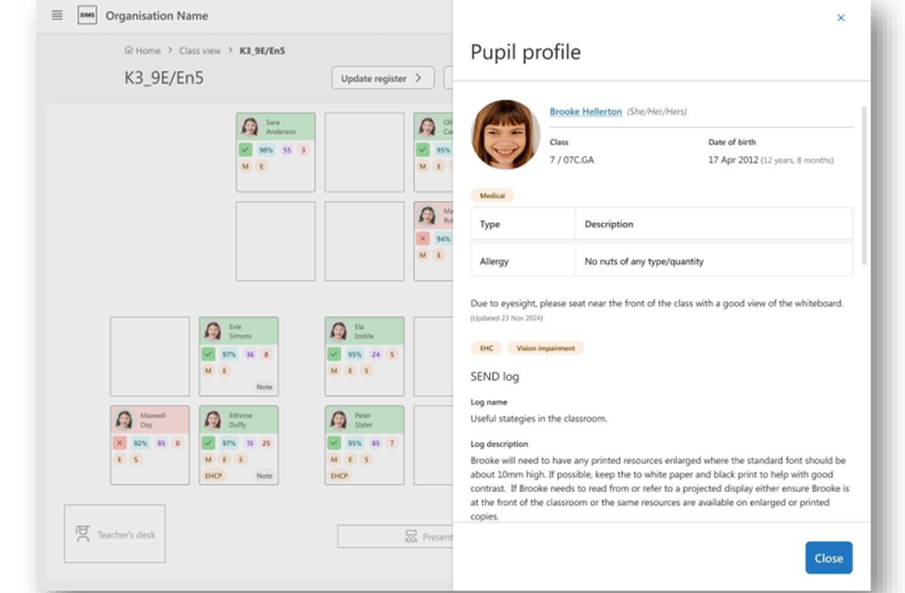905x593 pixels.
Task: Click Maxwell Day's avatar photo
Action: coord(123,420)
